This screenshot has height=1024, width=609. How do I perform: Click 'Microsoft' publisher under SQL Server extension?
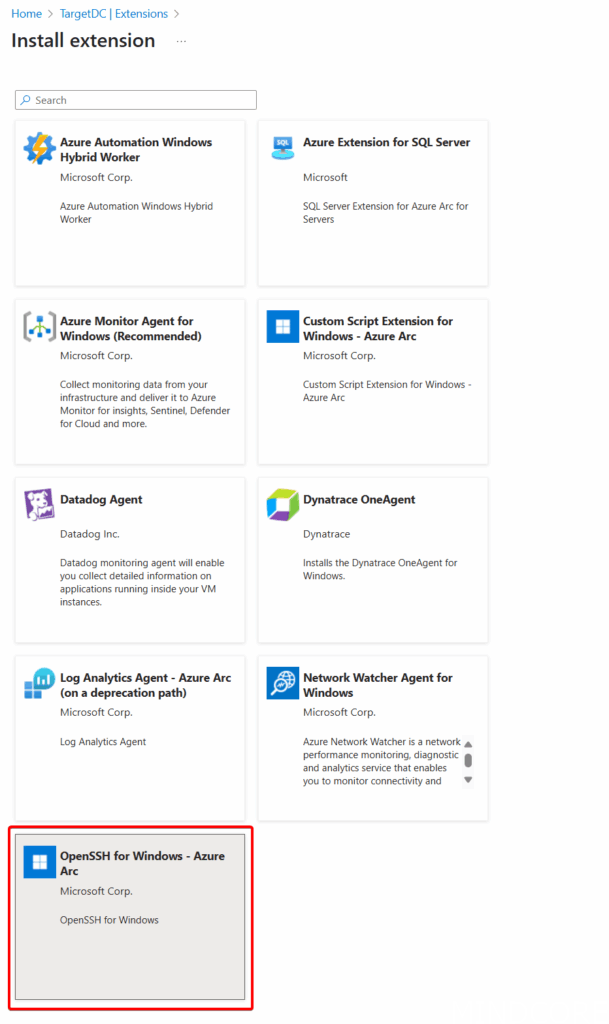325,178
